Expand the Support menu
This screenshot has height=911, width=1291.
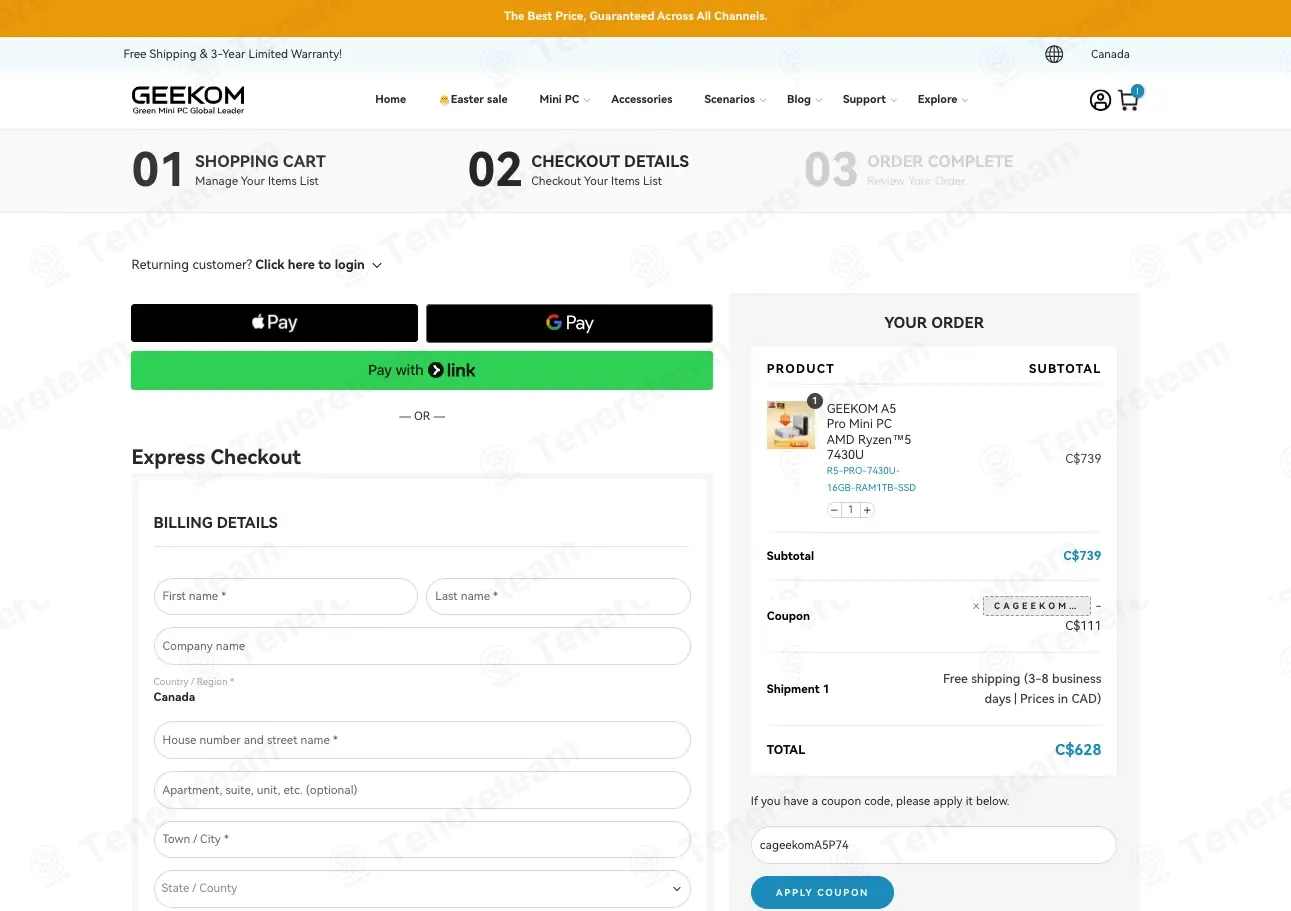coord(870,99)
